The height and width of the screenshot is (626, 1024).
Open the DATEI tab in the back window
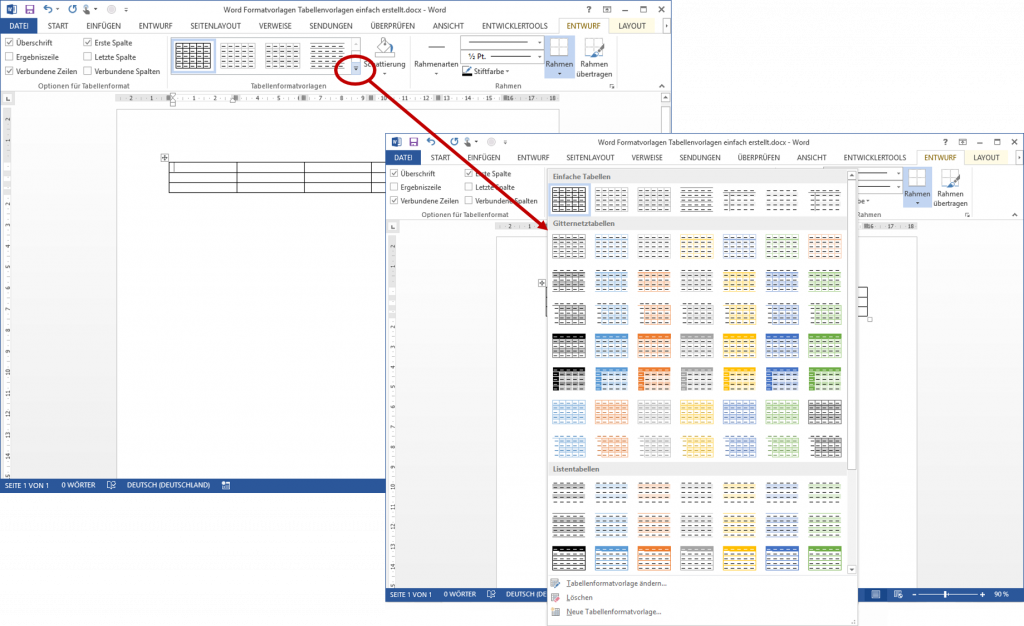19,26
